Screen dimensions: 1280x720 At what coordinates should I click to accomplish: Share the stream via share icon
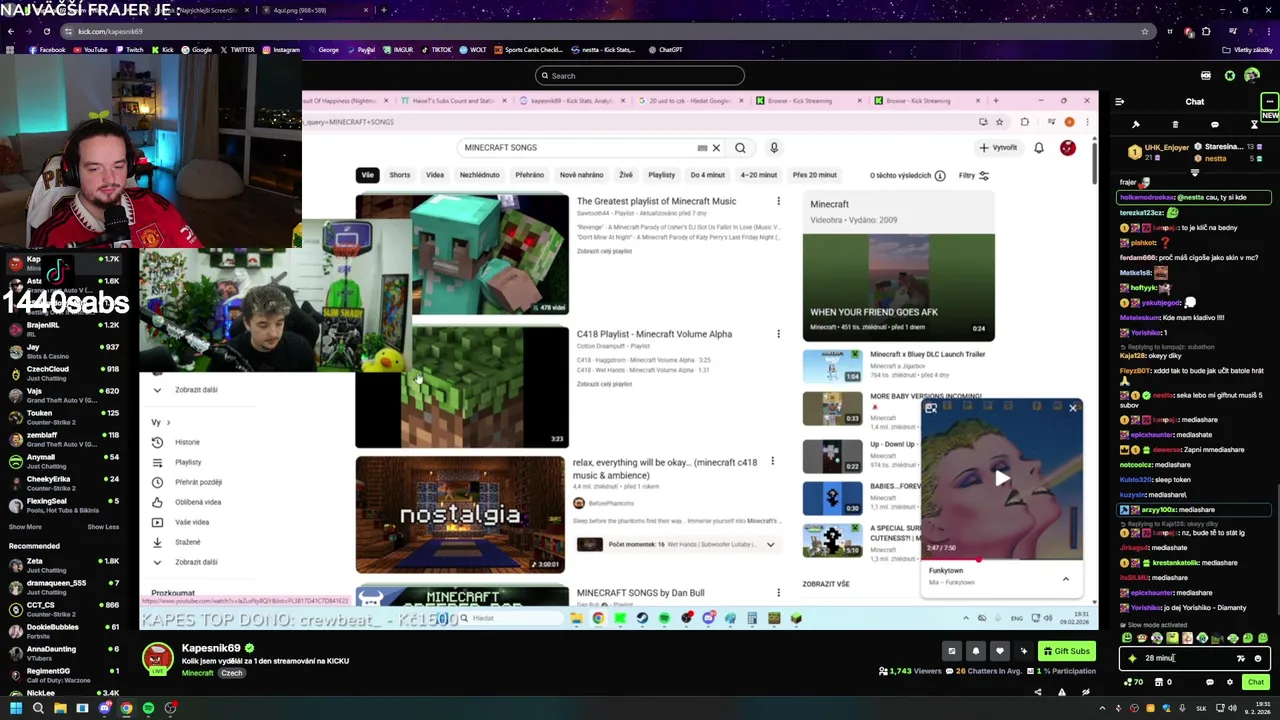click(x=1037, y=692)
